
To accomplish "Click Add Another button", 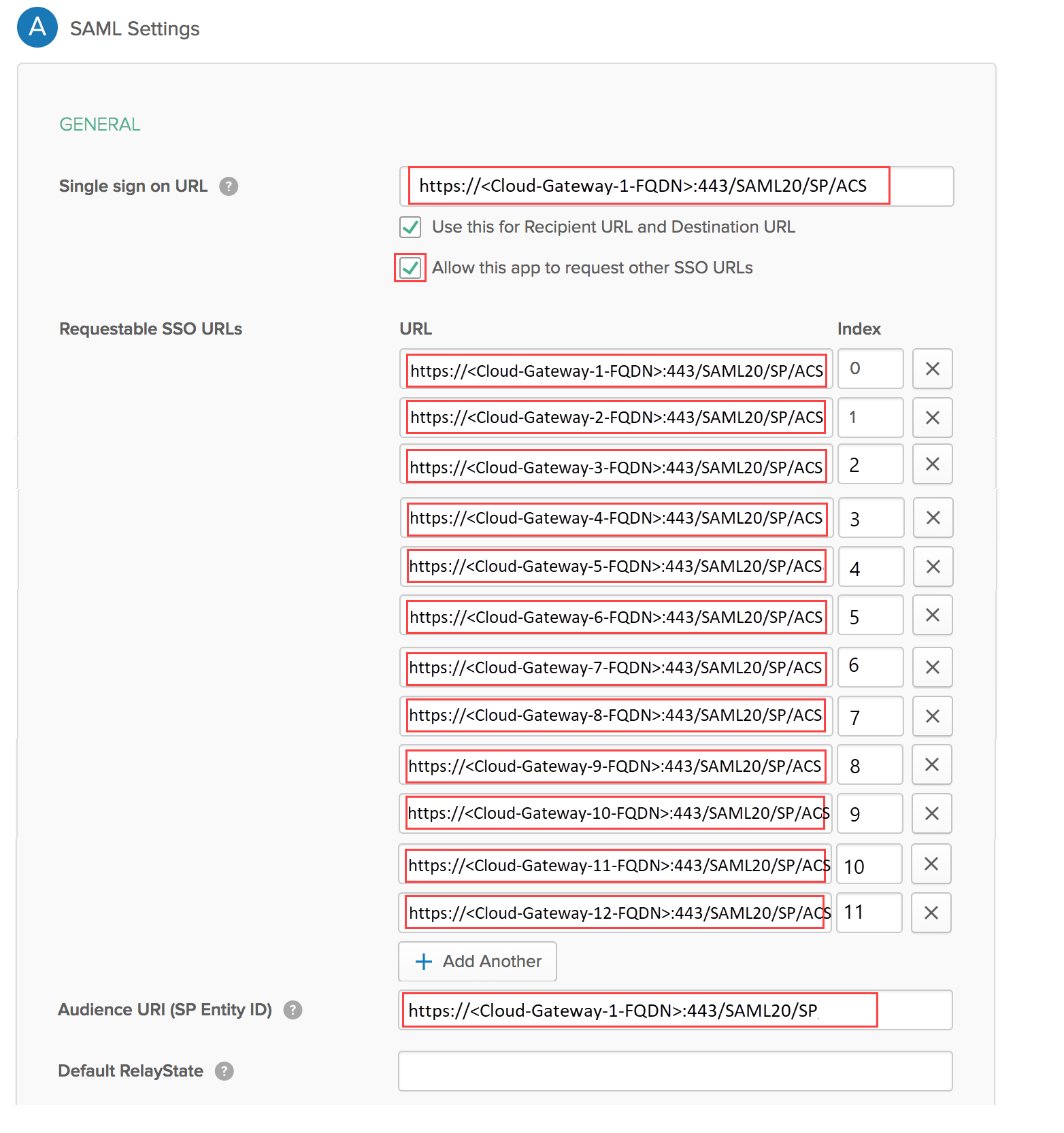I will point(478,962).
